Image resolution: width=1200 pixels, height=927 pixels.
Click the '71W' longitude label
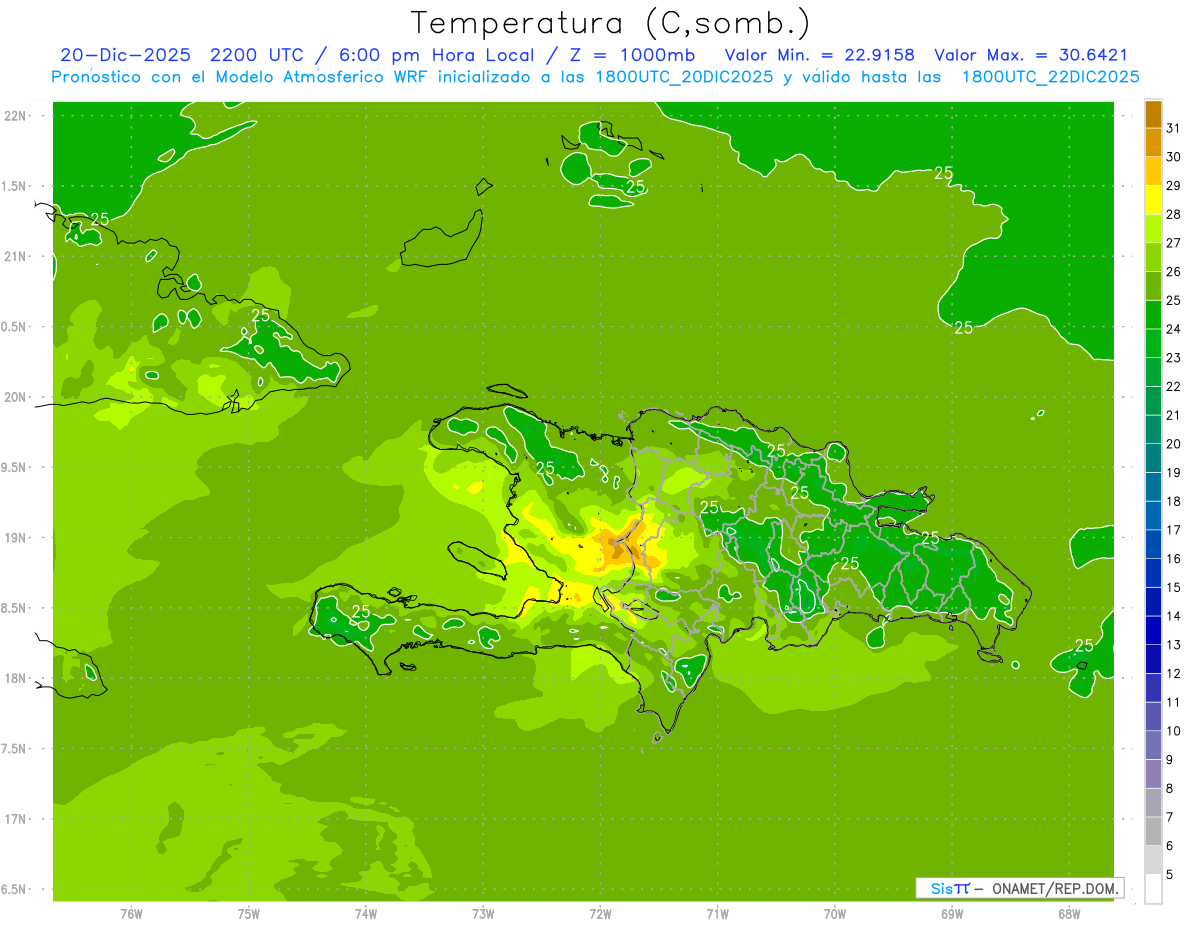tap(717, 914)
